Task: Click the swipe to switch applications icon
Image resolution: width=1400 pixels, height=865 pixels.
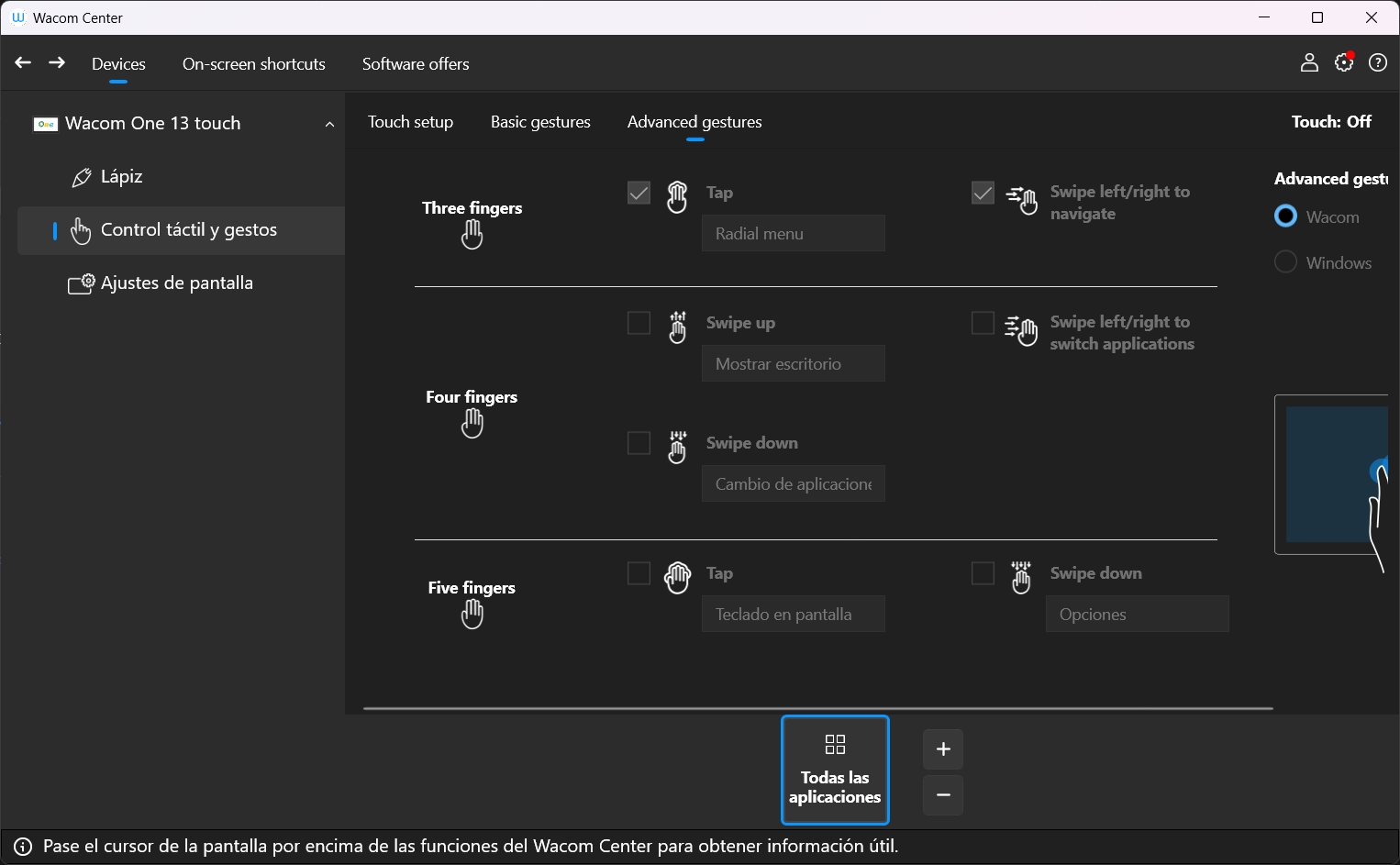Action: point(1021,329)
